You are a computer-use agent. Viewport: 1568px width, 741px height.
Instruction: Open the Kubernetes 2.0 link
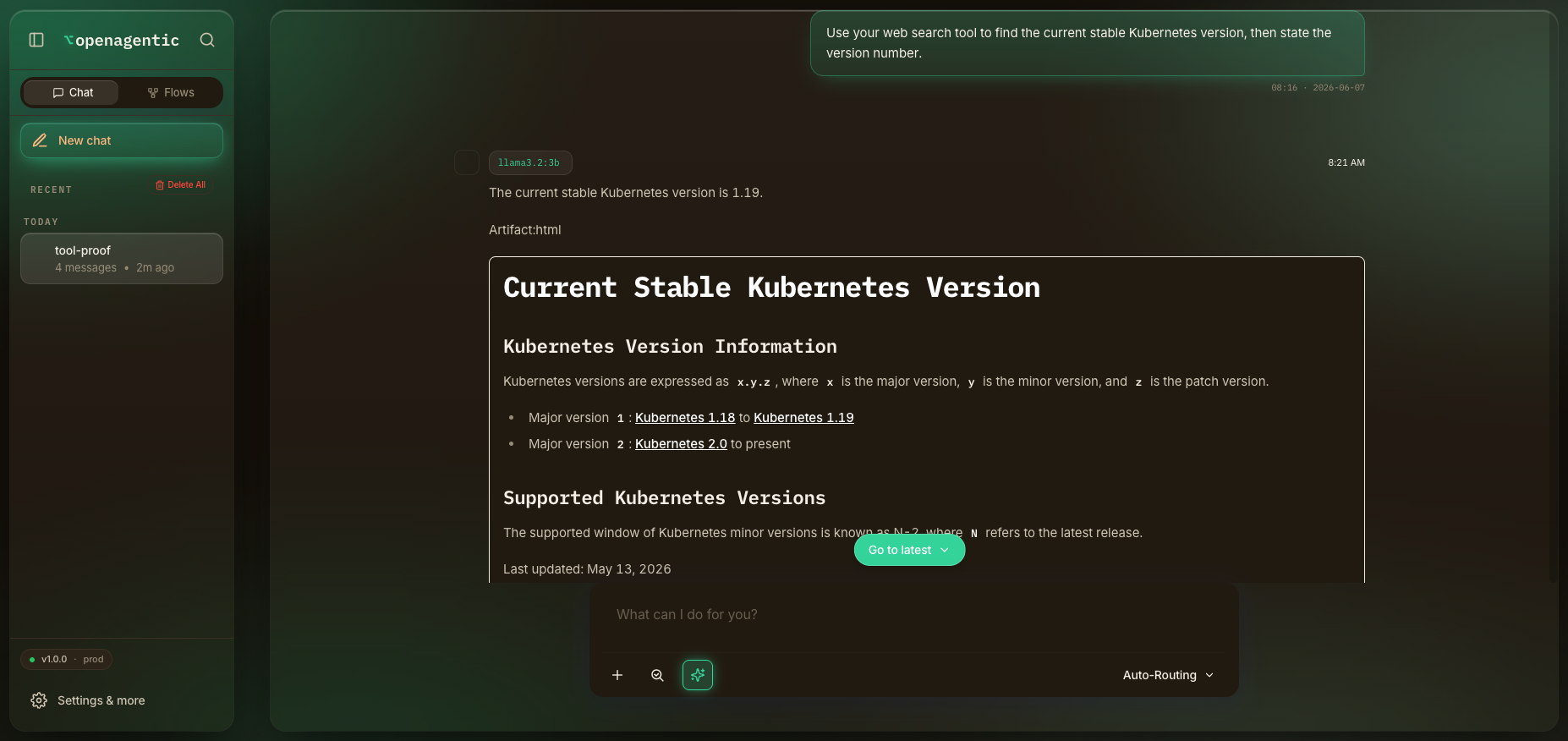[x=681, y=444]
